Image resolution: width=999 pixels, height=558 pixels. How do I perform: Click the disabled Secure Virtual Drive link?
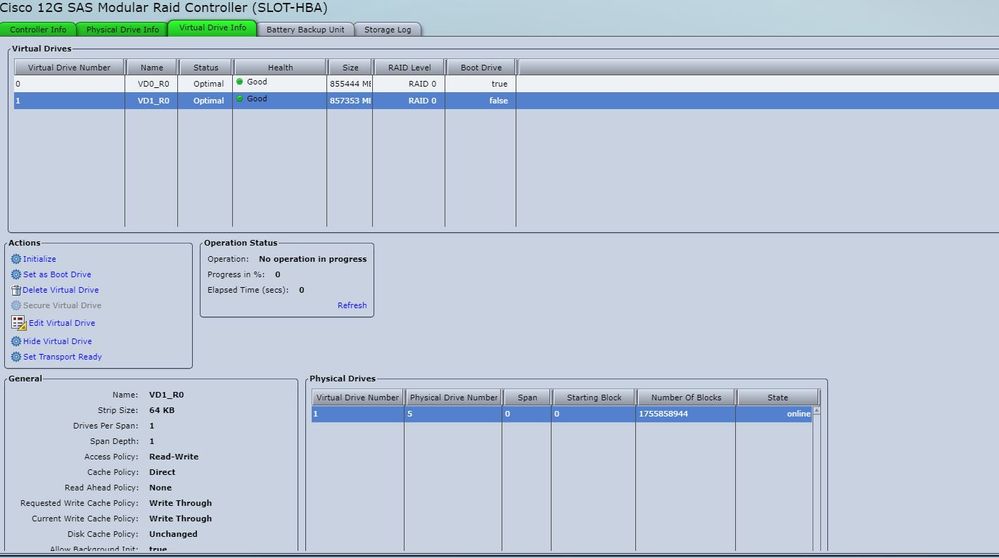tap(62, 306)
